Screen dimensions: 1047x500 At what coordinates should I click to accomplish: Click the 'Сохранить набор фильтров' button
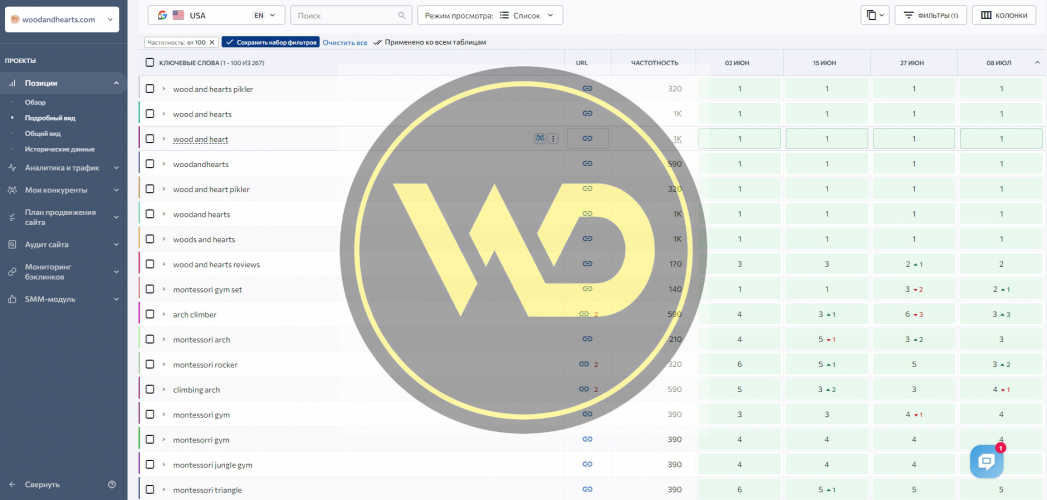click(x=271, y=43)
